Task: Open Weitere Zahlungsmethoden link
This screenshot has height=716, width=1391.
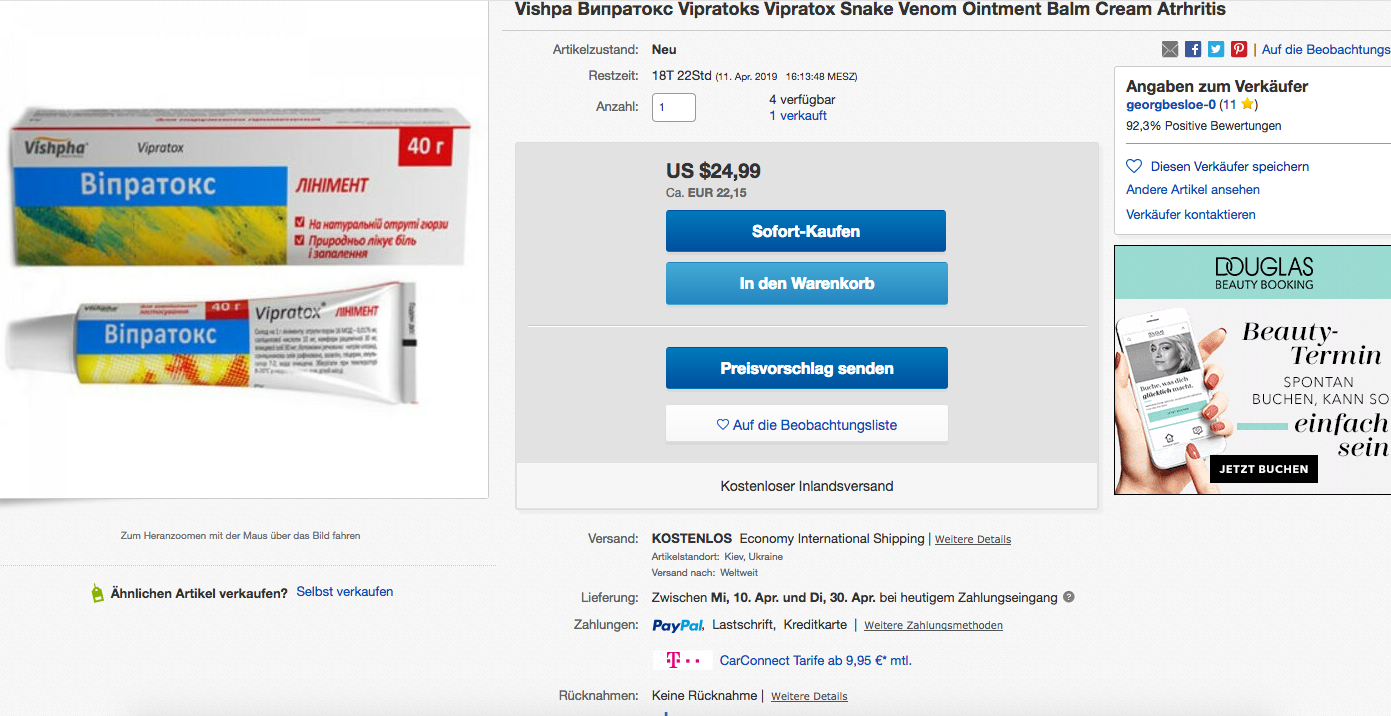Action: 933,625
